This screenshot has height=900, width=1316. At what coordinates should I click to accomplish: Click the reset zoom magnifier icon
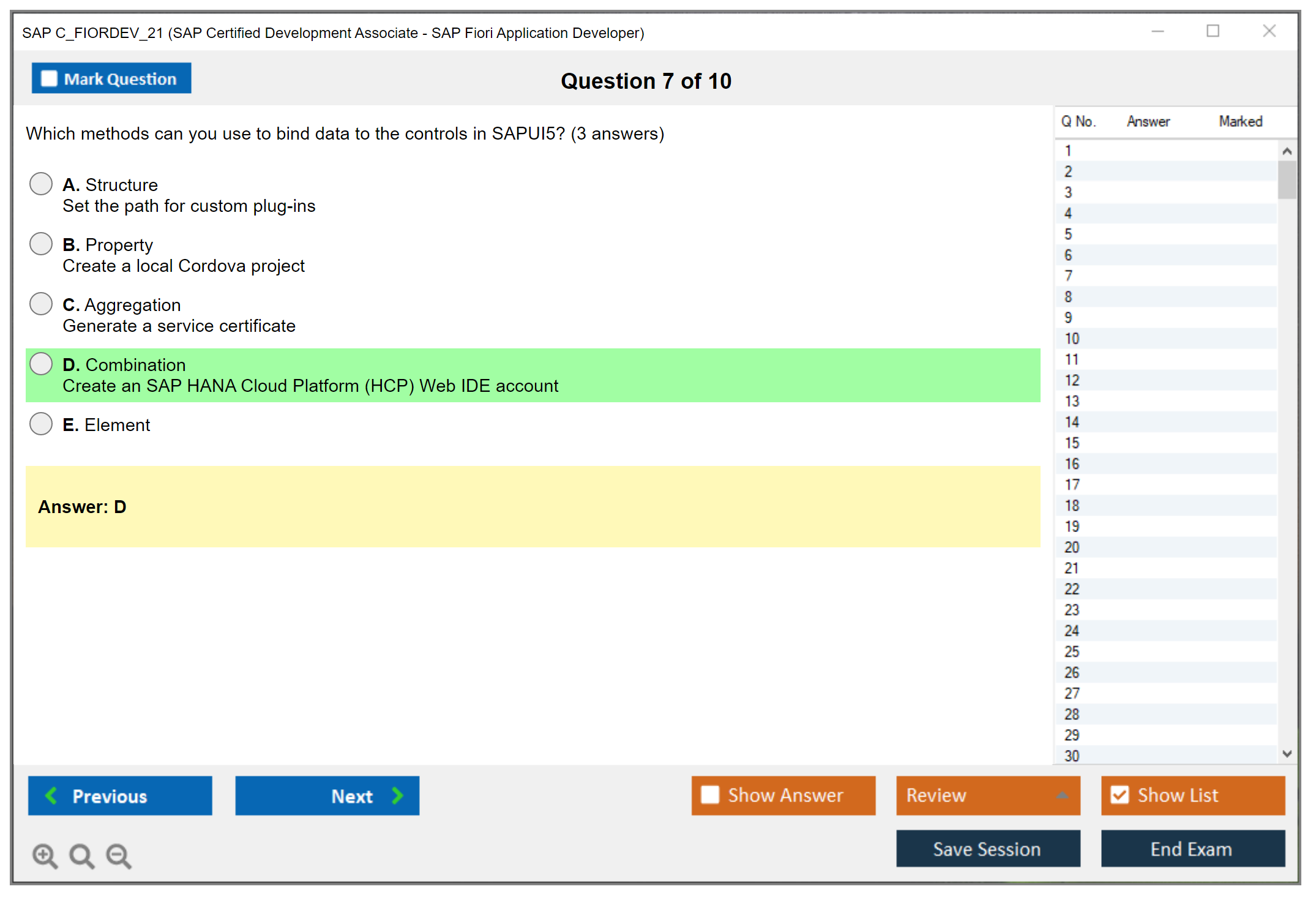point(81,855)
